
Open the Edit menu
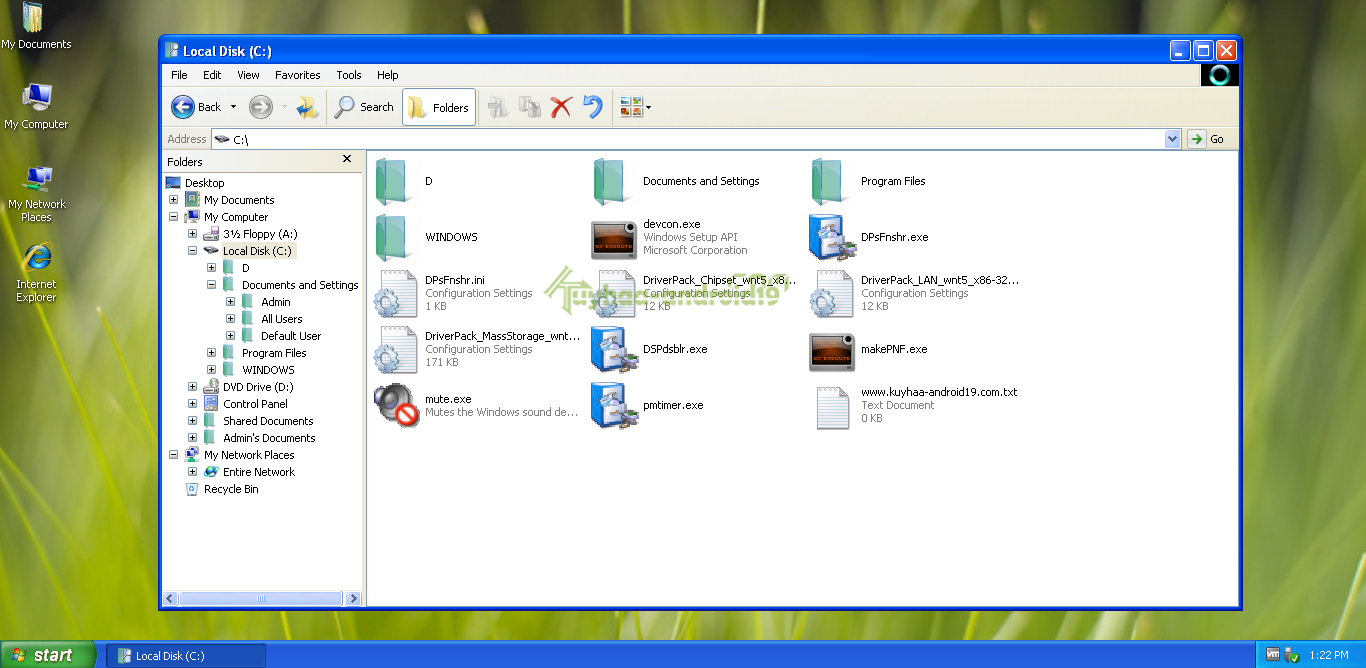click(x=212, y=75)
